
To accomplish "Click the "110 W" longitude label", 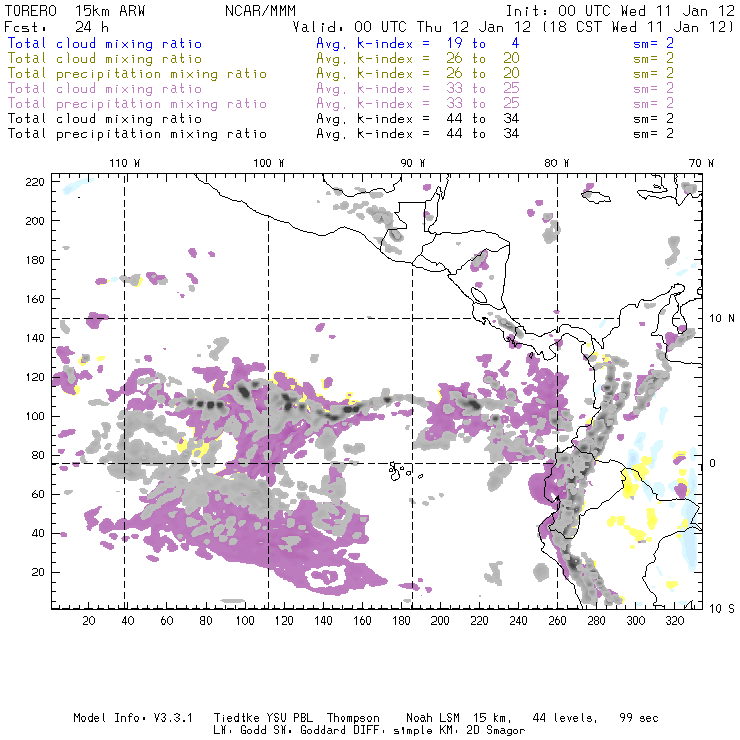I will 125,163.
